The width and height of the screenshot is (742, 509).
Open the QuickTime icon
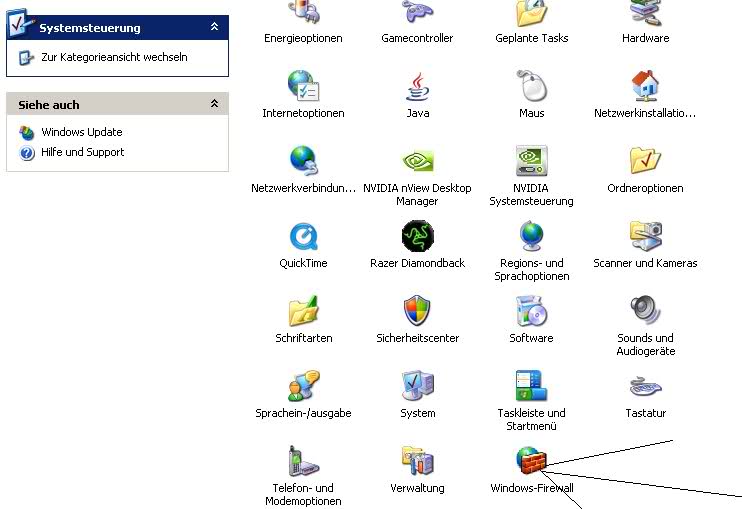[303, 236]
